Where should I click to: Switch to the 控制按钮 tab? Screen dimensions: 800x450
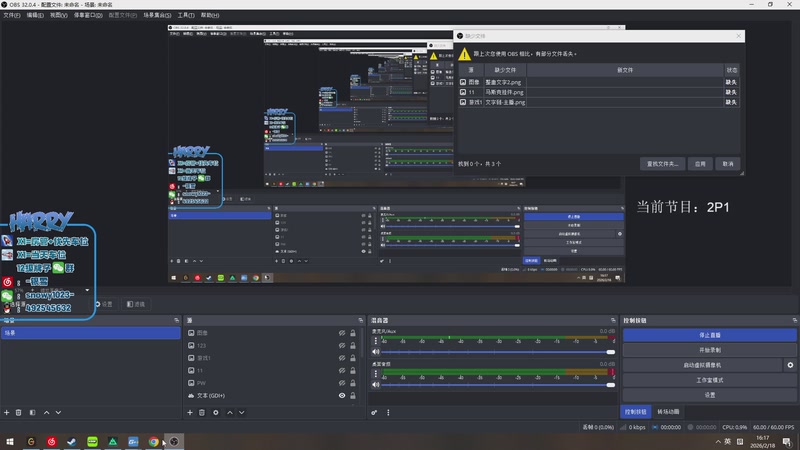click(635, 412)
